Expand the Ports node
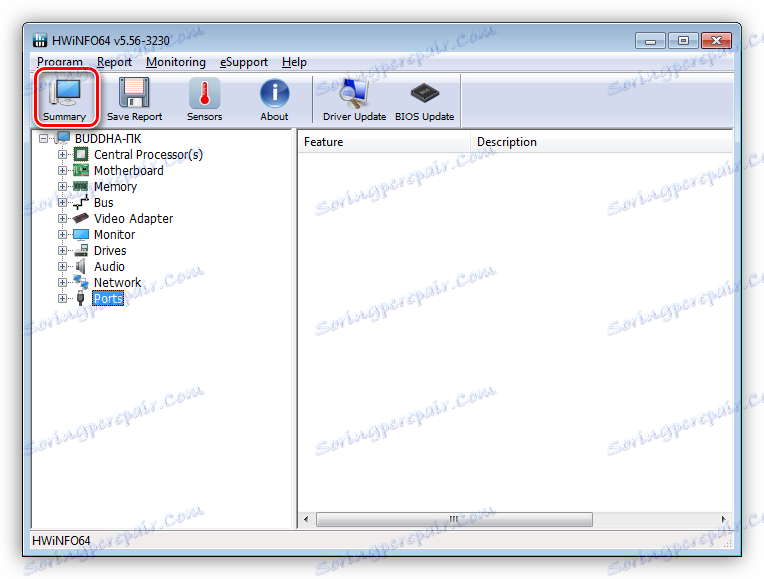This screenshot has height=579, width=764. (62, 298)
